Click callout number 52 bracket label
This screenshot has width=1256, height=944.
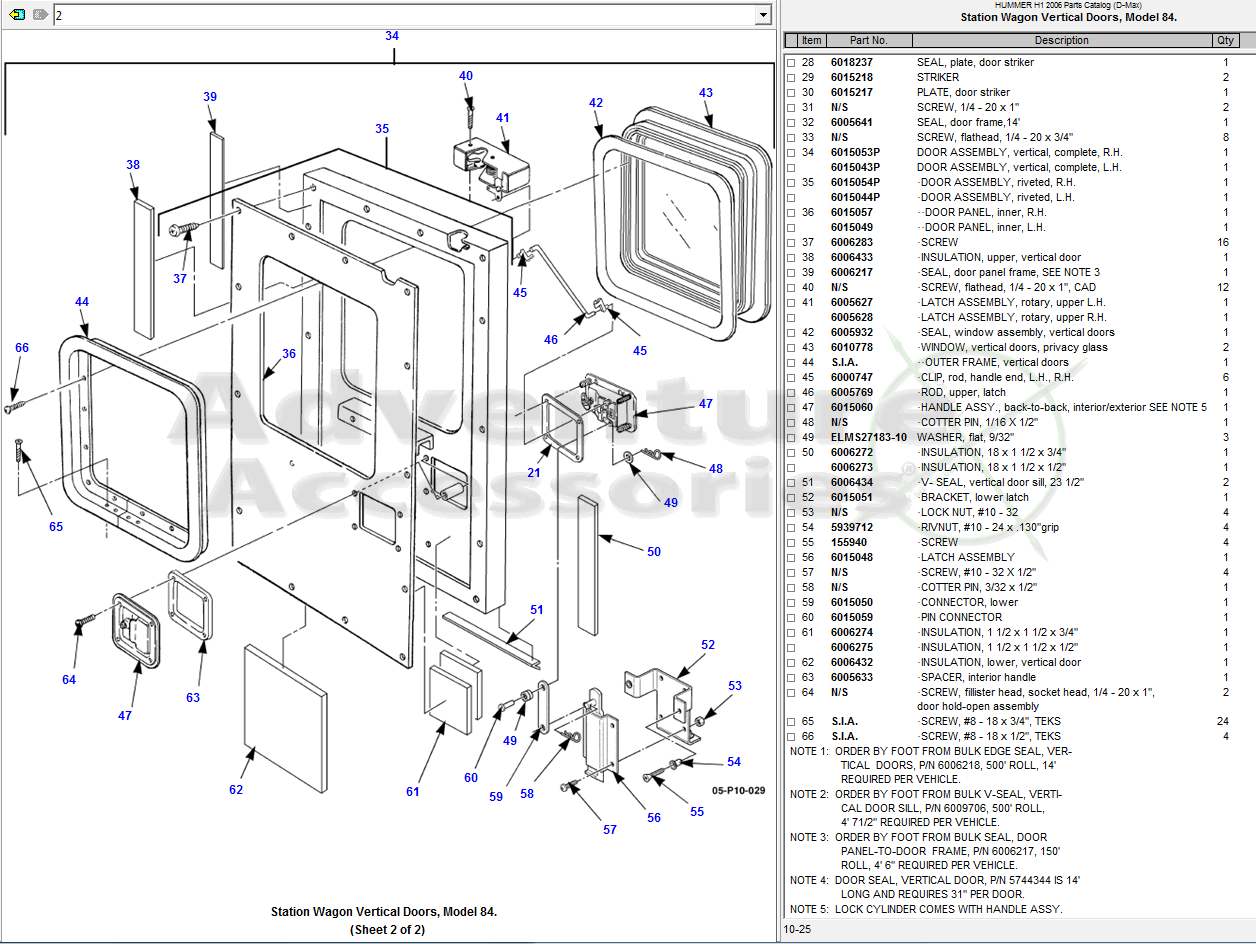[x=708, y=645]
